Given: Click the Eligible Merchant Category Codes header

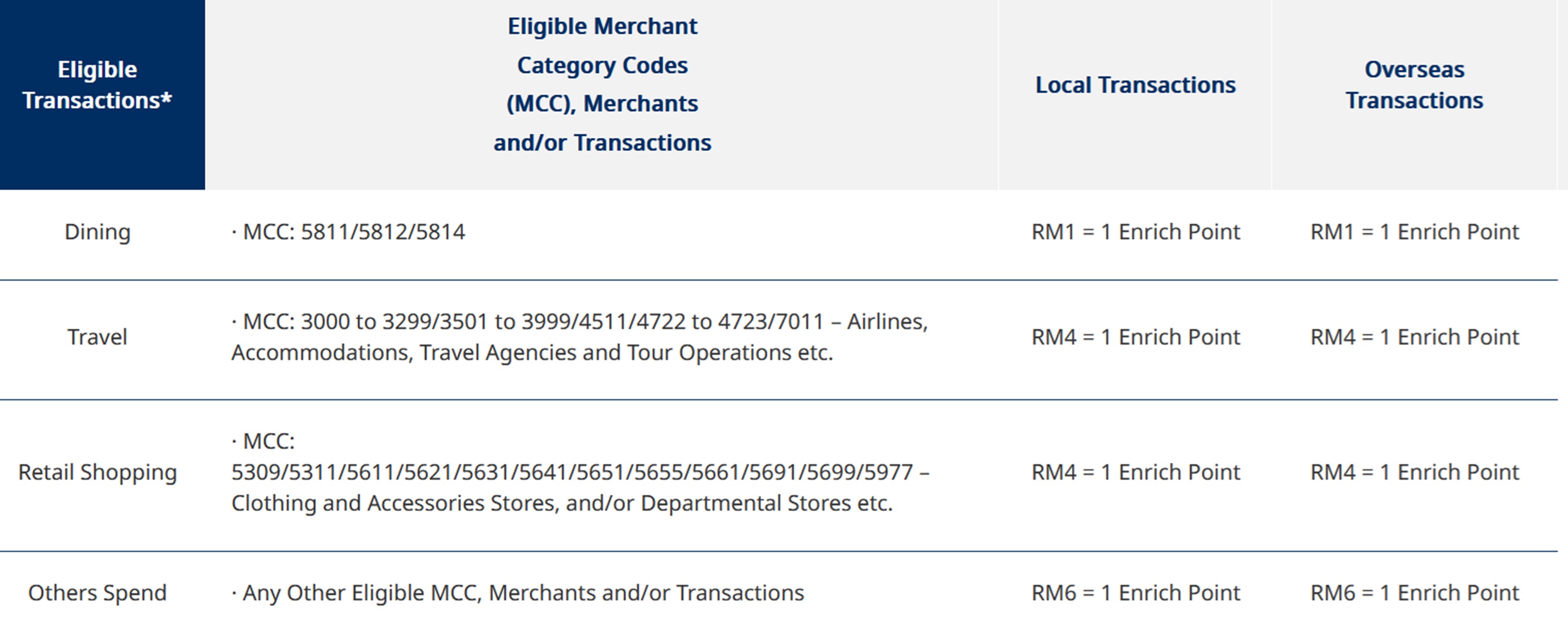Looking at the screenshot, I should point(602,84).
